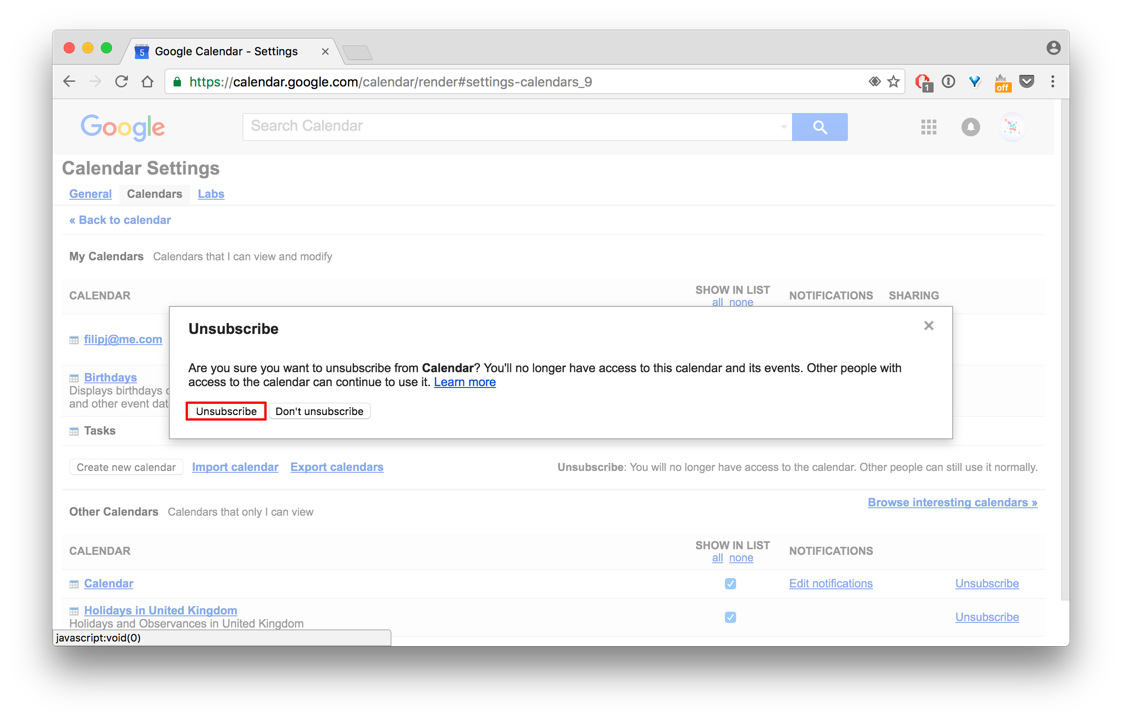The width and height of the screenshot is (1122, 721).
Task: Open the Google apps grid icon
Action: (928, 127)
